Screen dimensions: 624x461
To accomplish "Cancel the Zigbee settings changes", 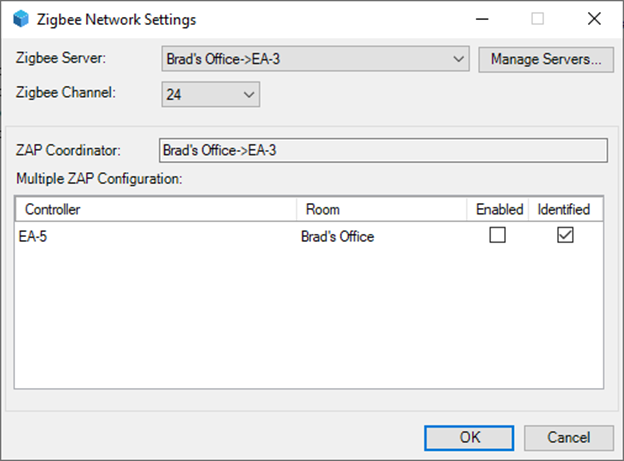I will tap(569, 438).
